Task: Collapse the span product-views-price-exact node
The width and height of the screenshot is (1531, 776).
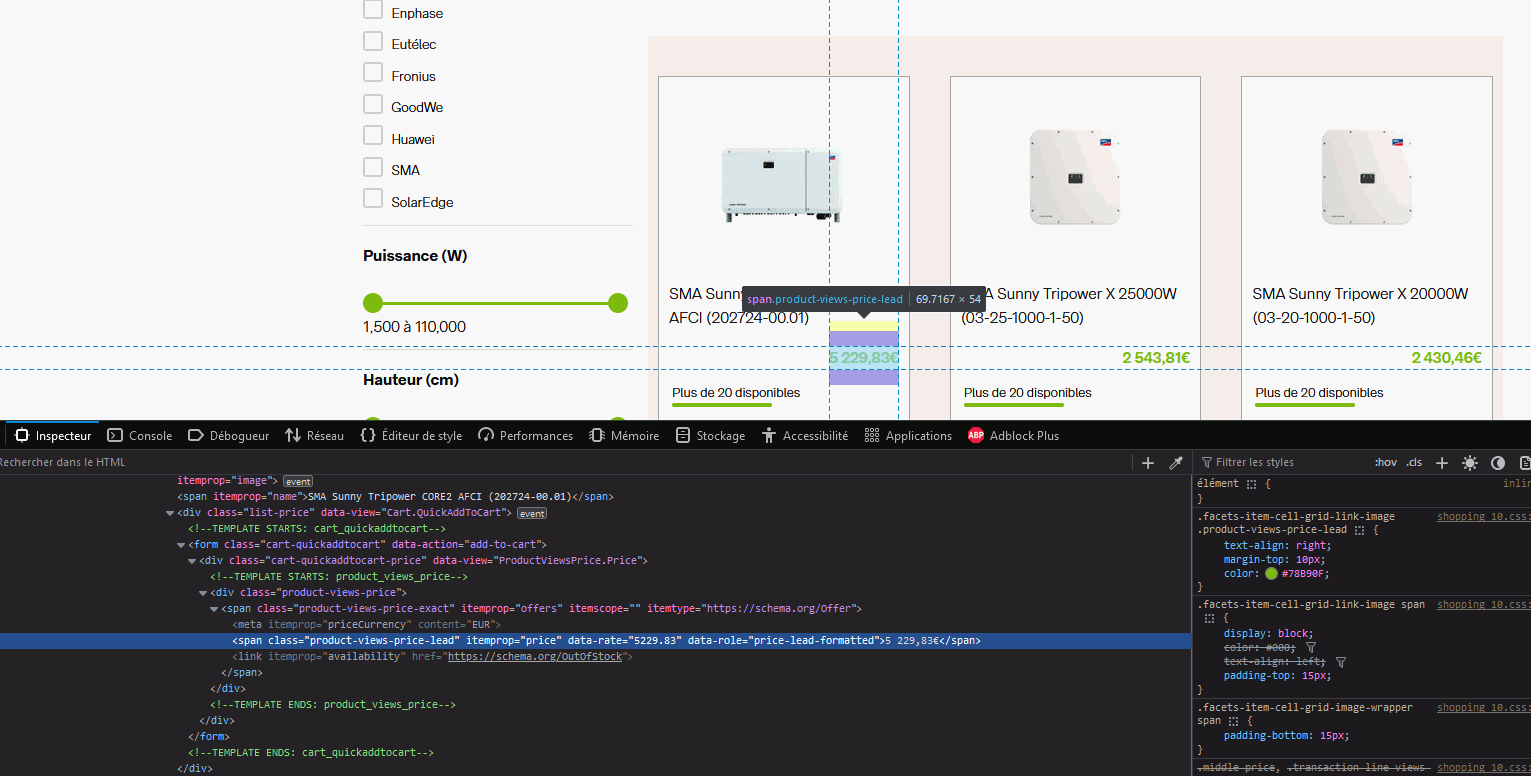Action: [x=214, y=609]
